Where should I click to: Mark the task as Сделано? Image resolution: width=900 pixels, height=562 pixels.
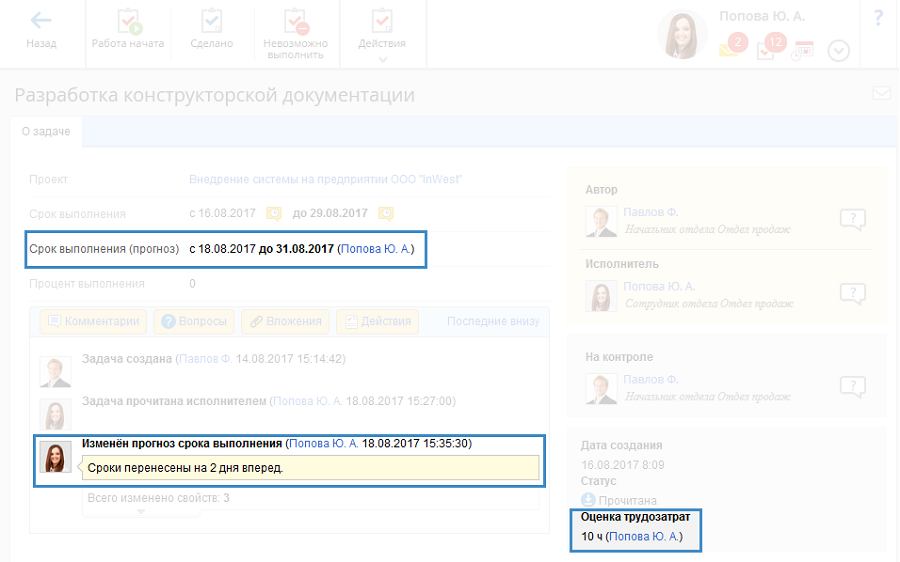coord(211,30)
